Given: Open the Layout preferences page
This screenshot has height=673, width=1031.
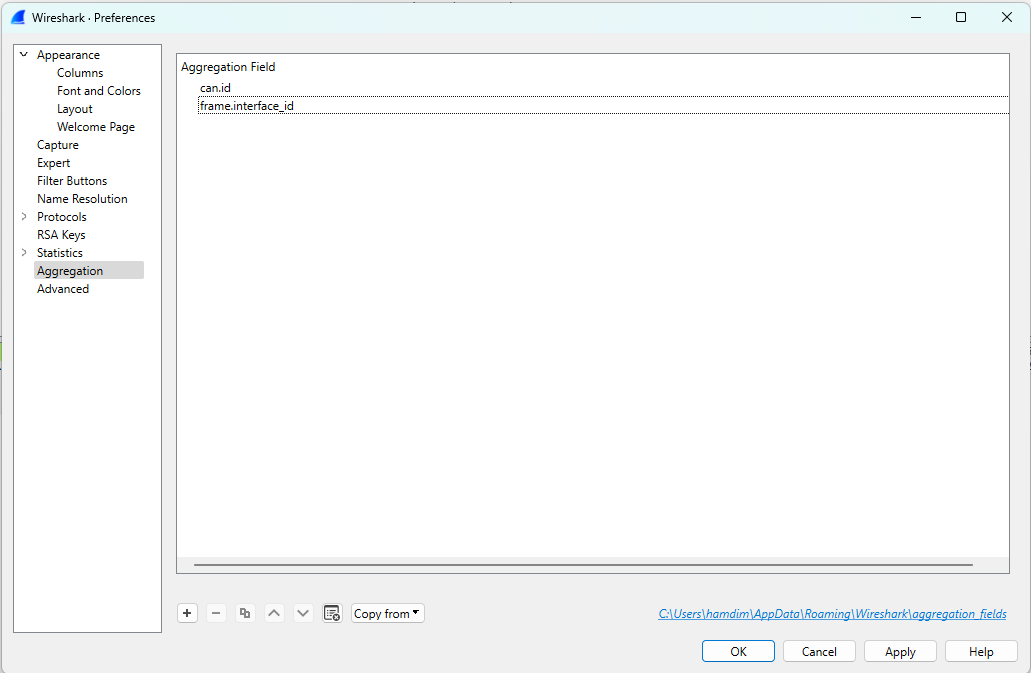Looking at the screenshot, I should point(74,108).
